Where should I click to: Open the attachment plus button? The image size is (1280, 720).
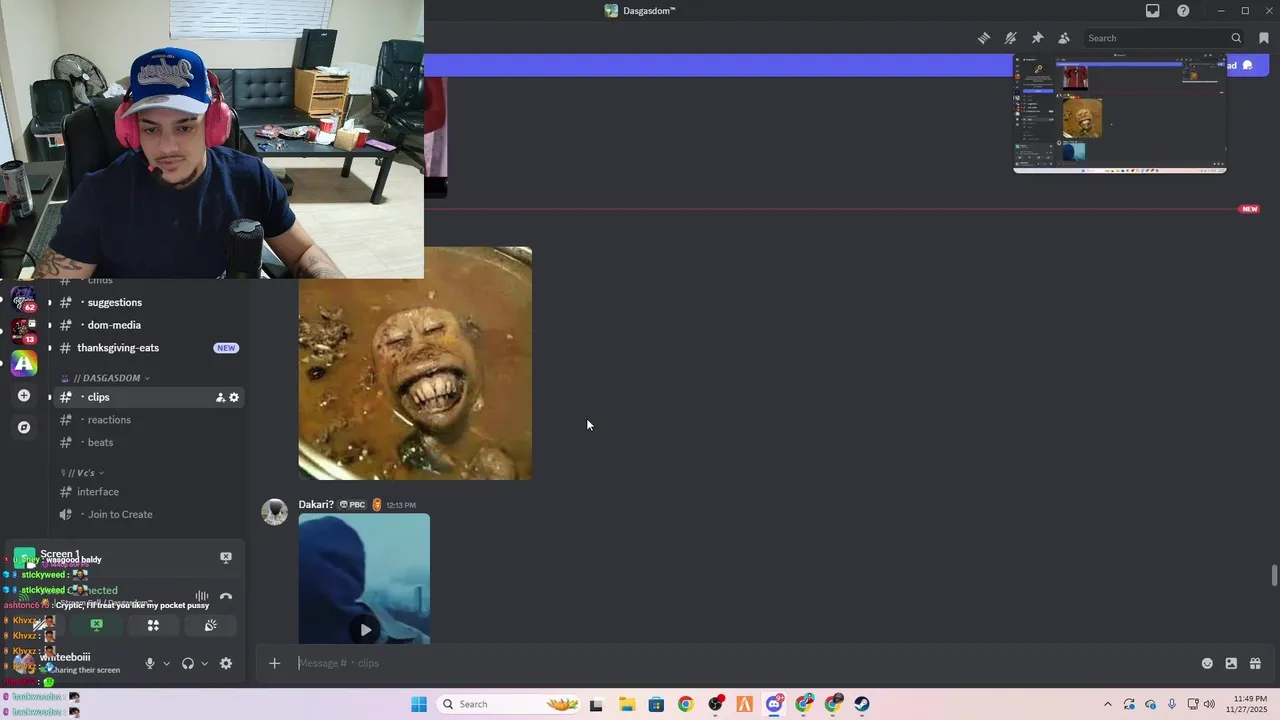275,663
